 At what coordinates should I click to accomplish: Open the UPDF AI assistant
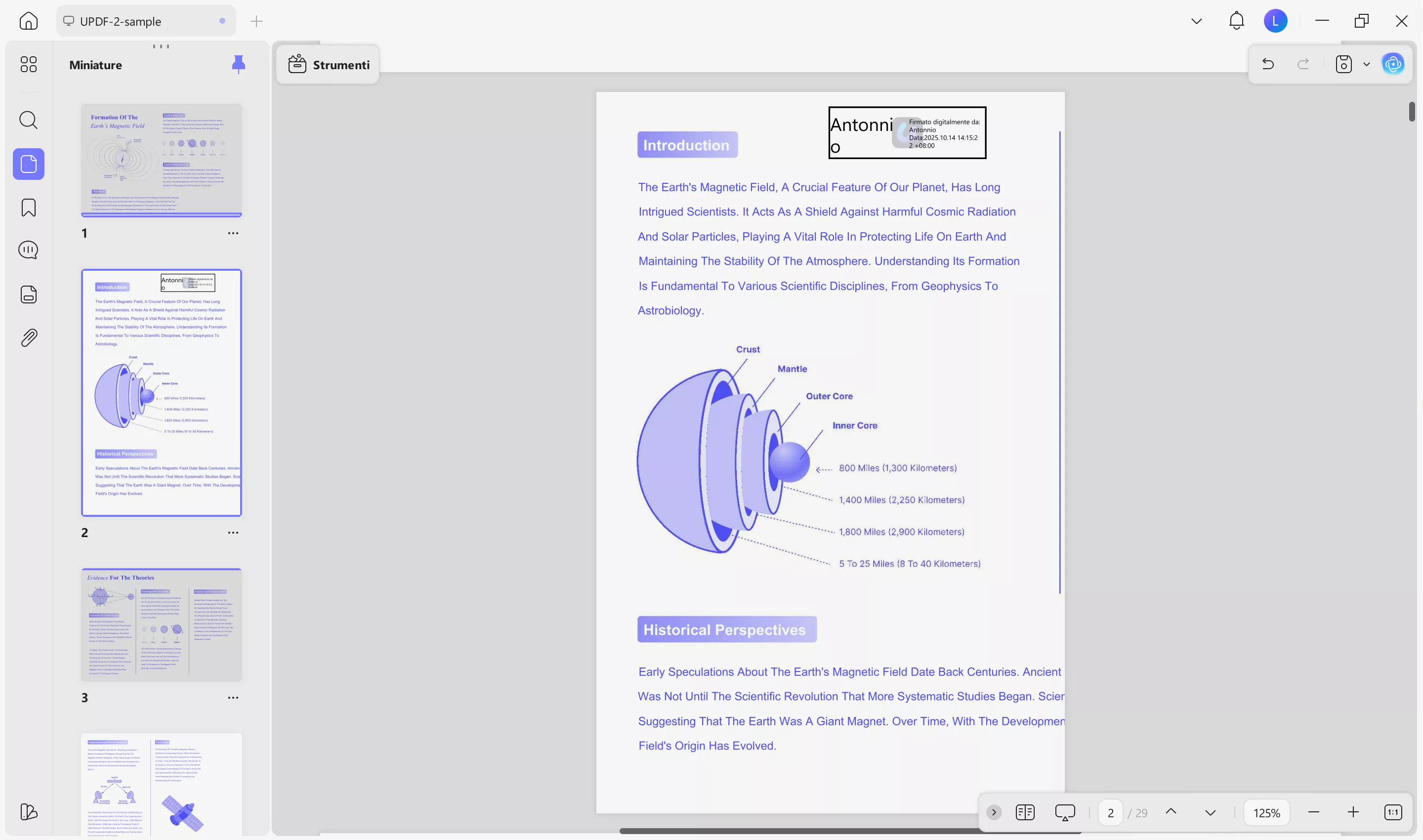[x=1393, y=64]
